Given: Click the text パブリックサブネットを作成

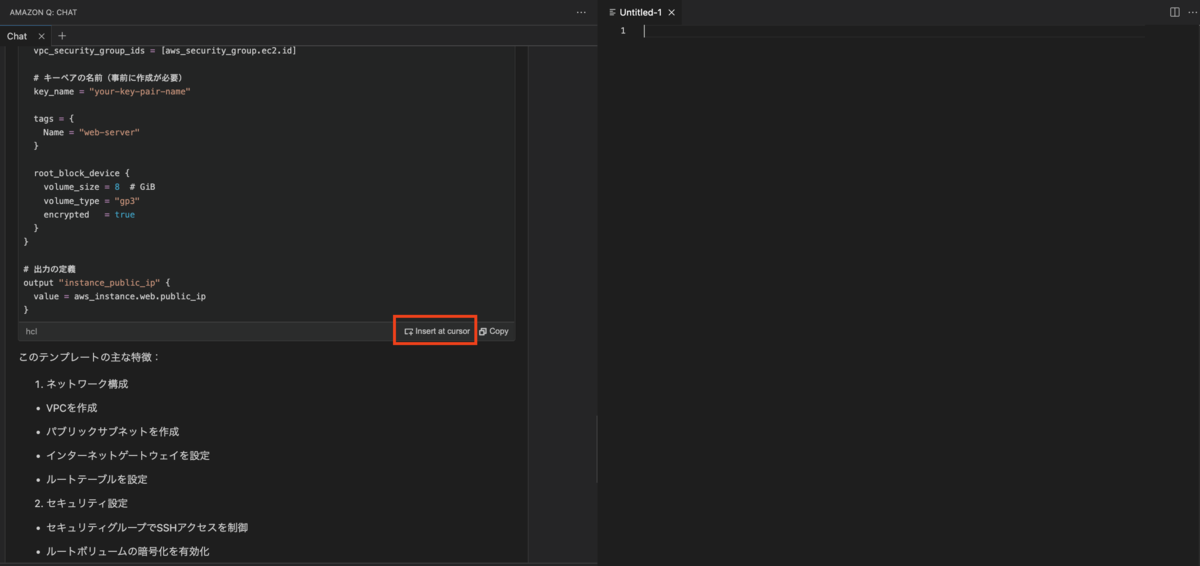Looking at the screenshot, I should (x=112, y=432).
